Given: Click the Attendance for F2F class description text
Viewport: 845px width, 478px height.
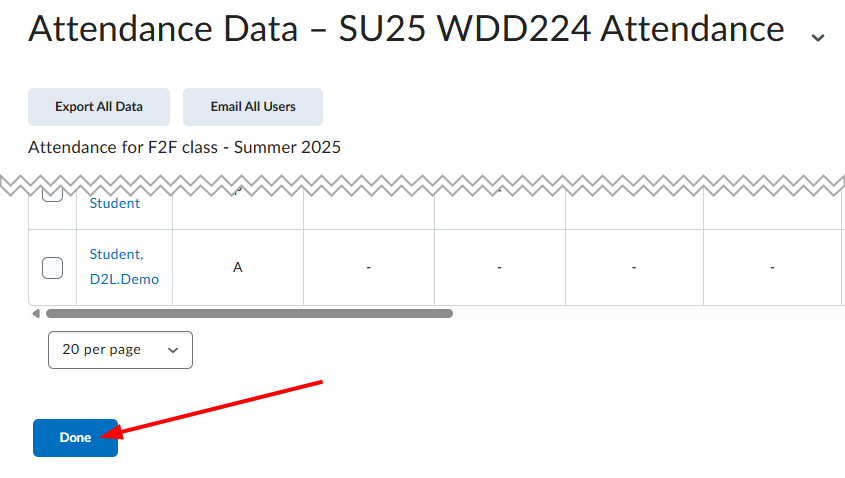Looking at the screenshot, I should (x=184, y=147).
